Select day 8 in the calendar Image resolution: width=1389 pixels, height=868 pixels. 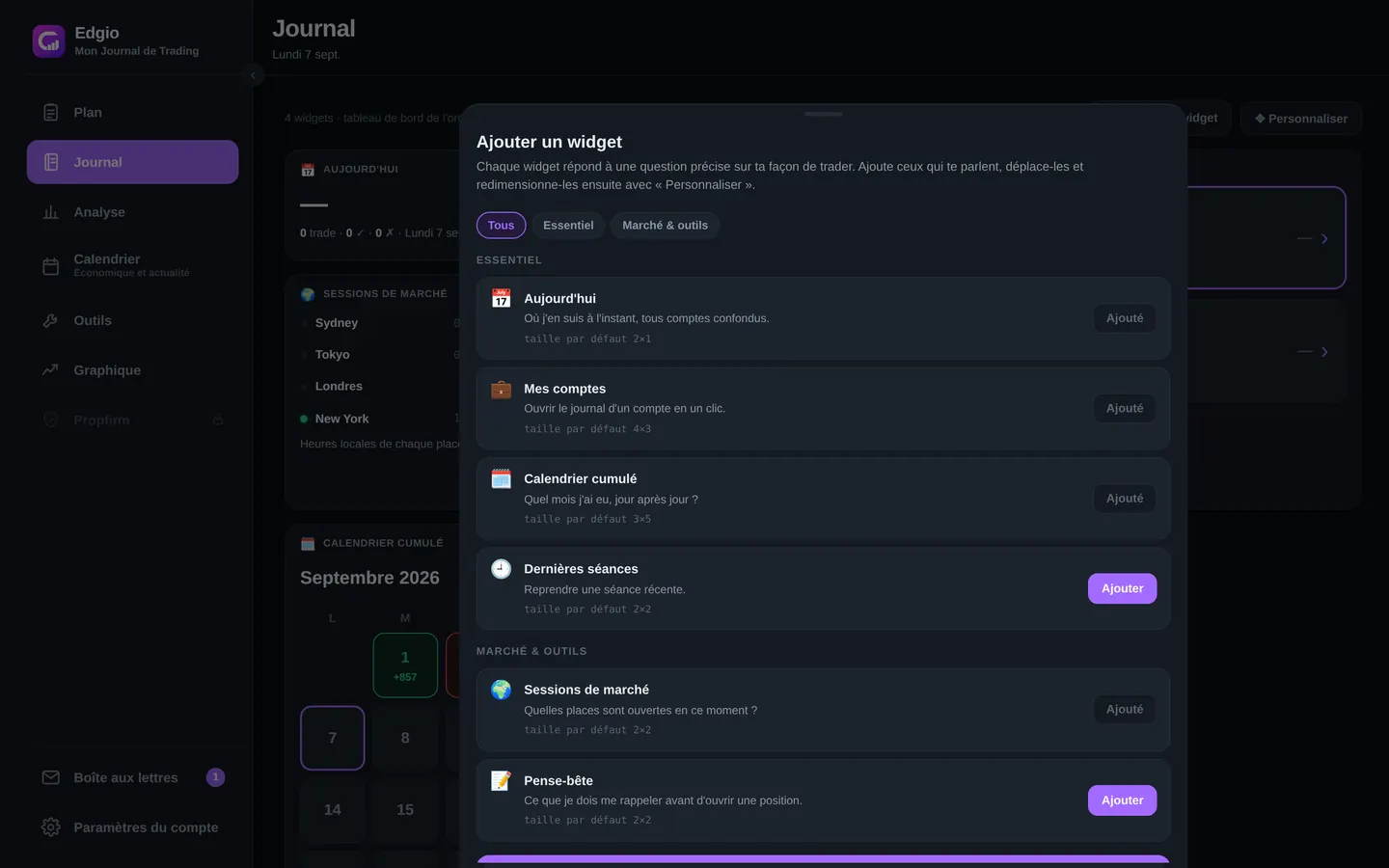coord(405,738)
